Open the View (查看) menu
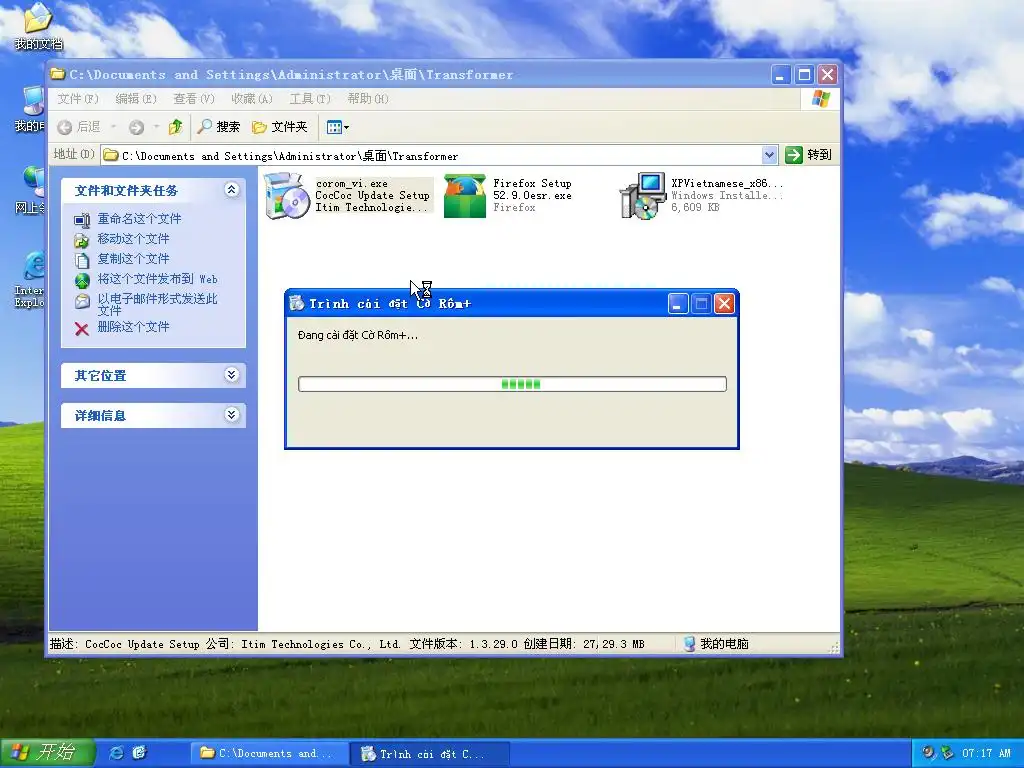The height and width of the screenshot is (768, 1024). click(x=193, y=99)
